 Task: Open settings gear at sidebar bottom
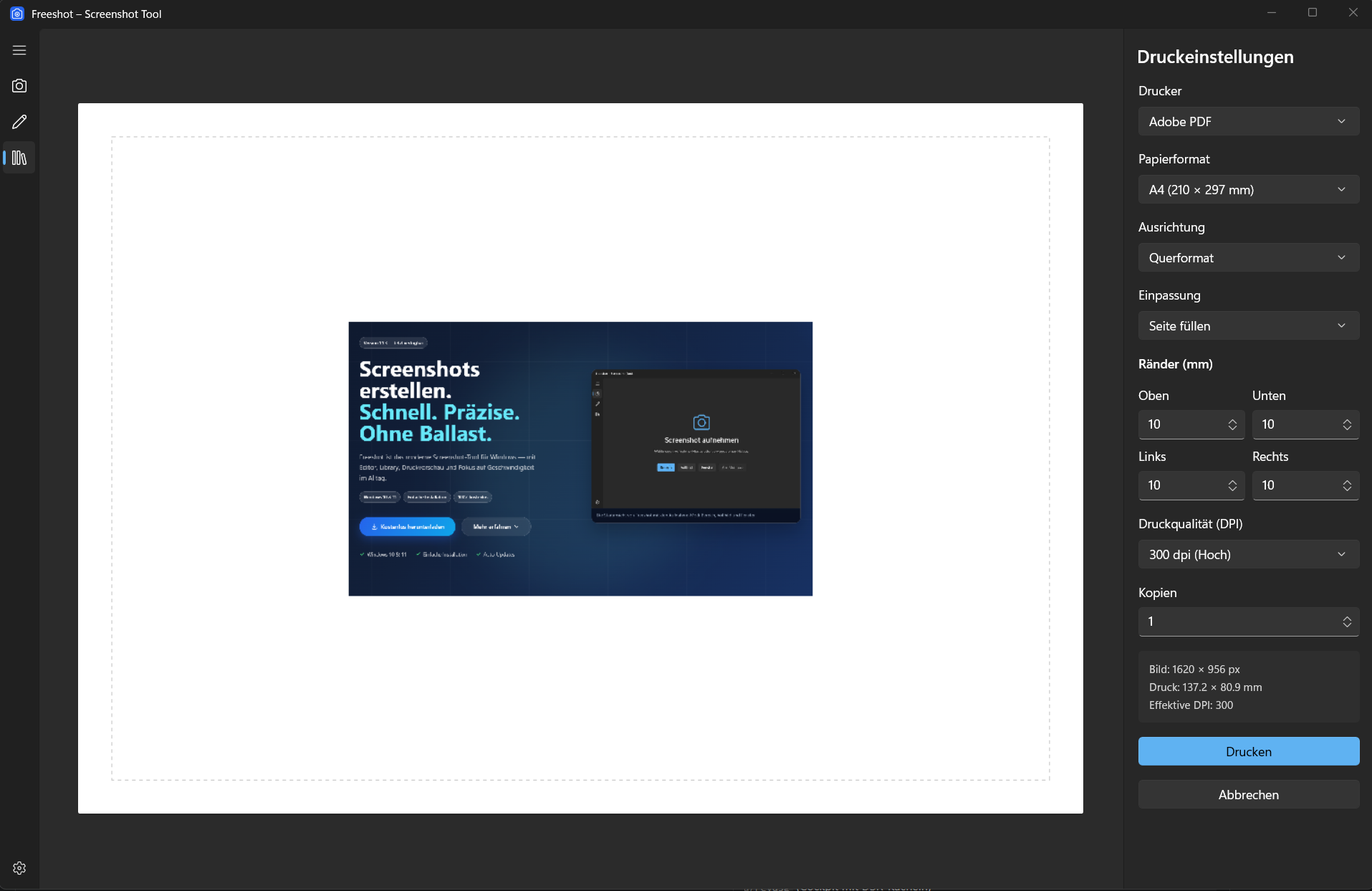click(19, 868)
